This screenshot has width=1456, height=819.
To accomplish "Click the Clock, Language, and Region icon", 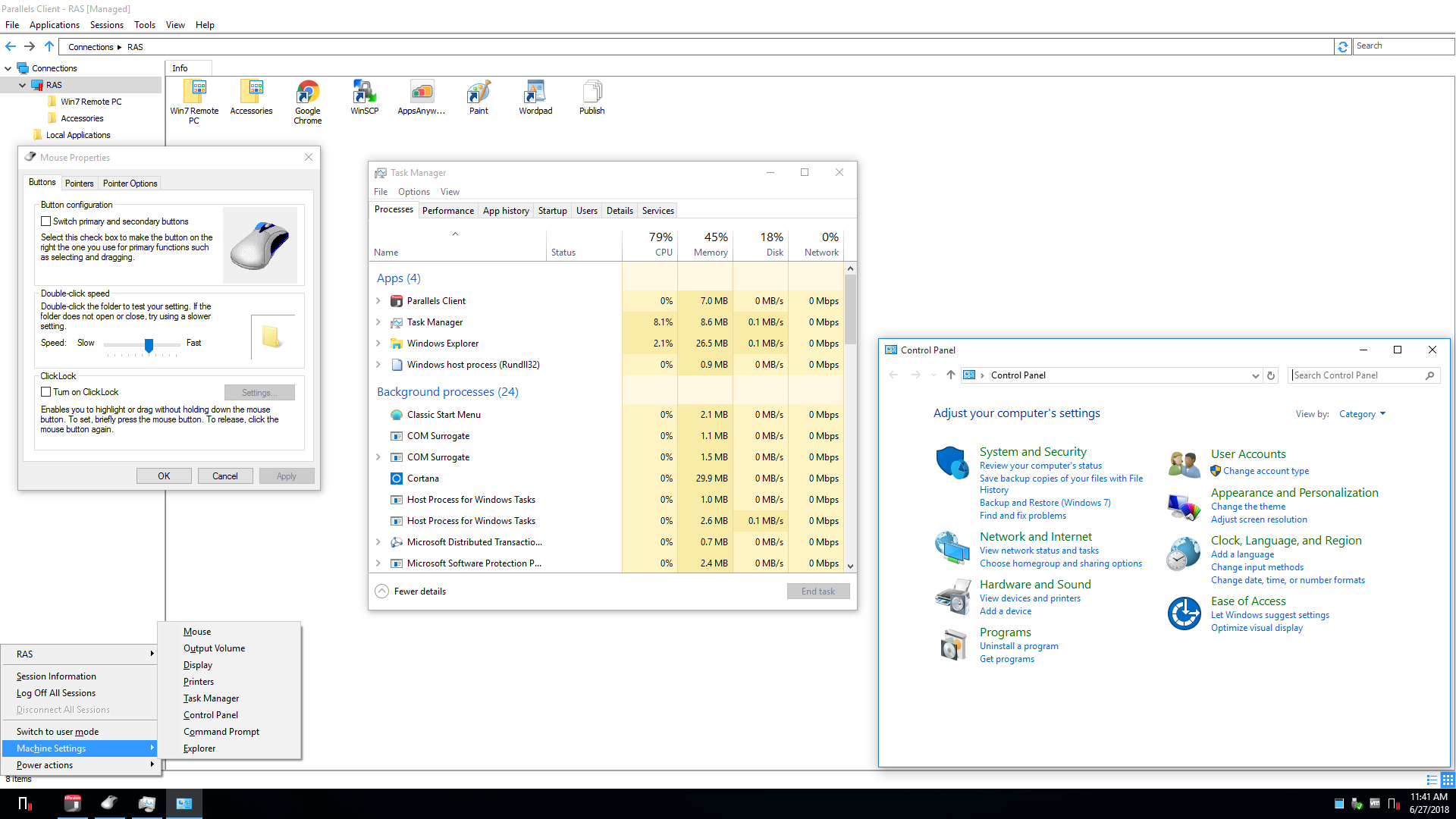I will [1184, 554].
